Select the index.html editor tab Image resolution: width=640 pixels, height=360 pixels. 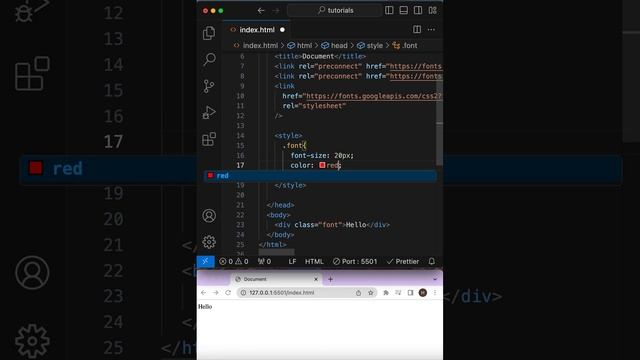256,30
